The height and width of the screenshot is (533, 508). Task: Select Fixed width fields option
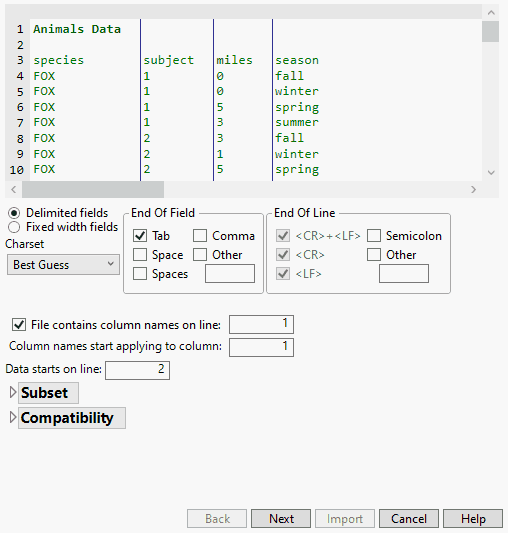tap(14, 227)
